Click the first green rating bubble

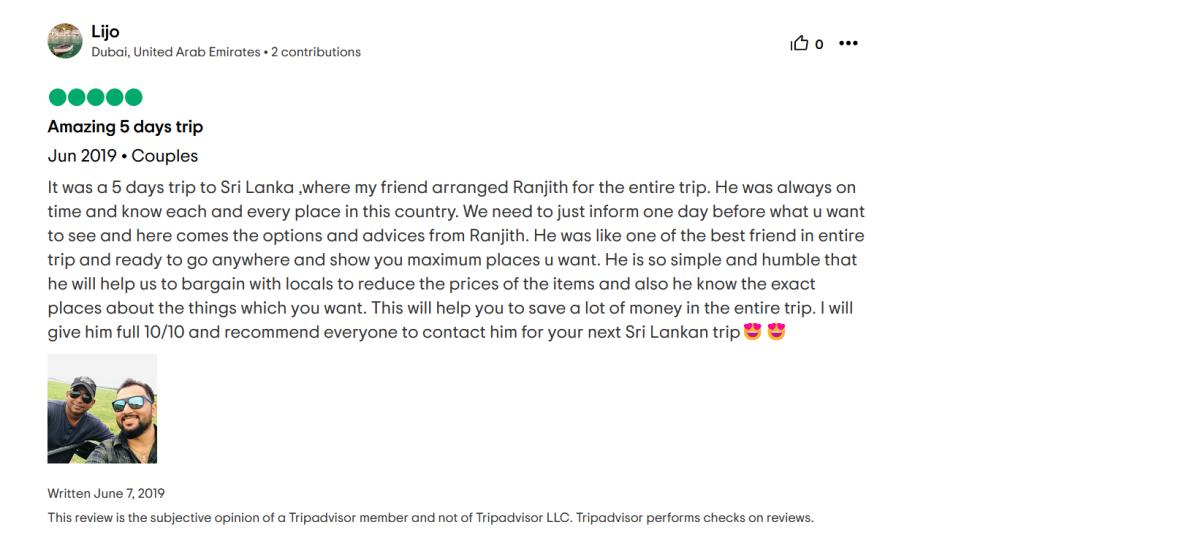pos(57,97)
